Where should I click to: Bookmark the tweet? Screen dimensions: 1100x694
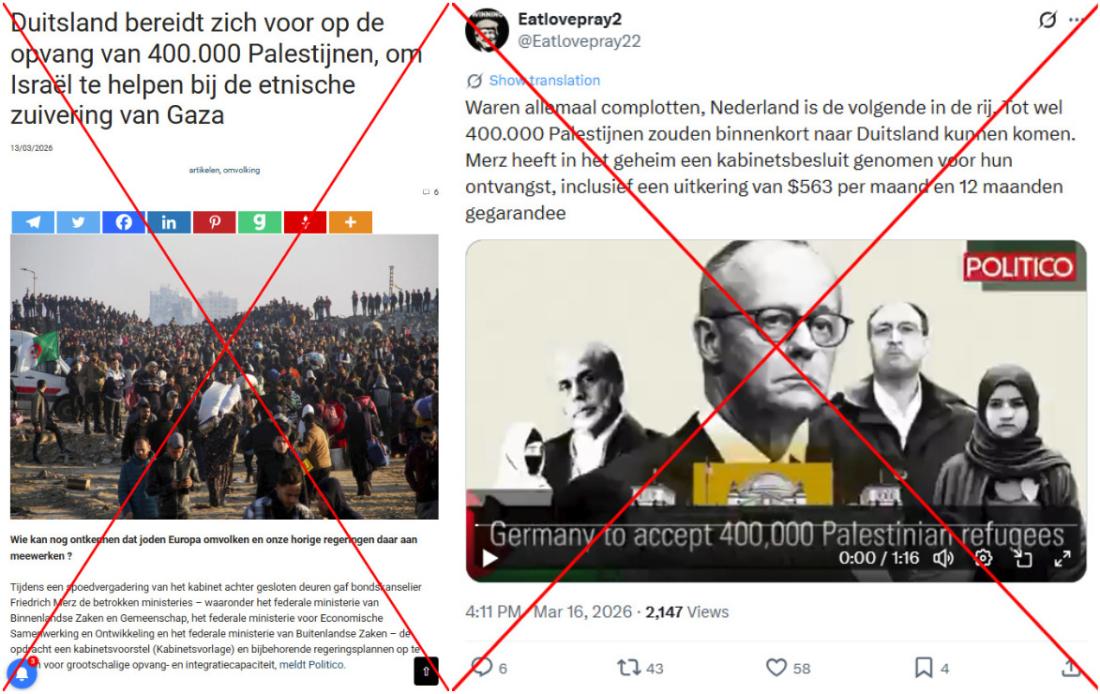click(924, 667)
